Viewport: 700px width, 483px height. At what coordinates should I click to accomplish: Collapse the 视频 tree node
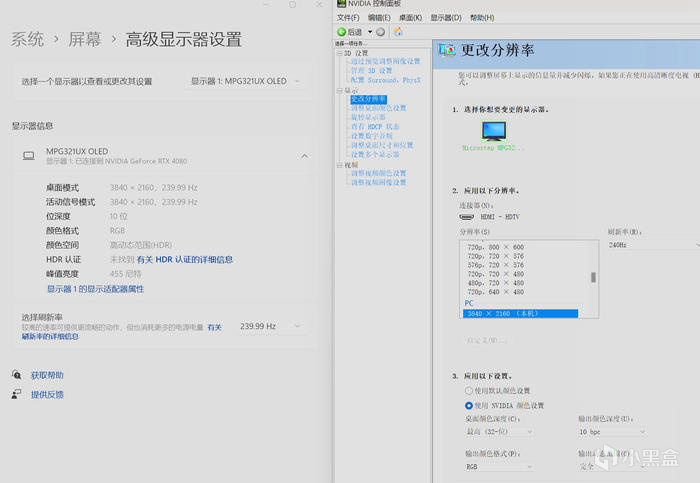(x=340, y=165)
